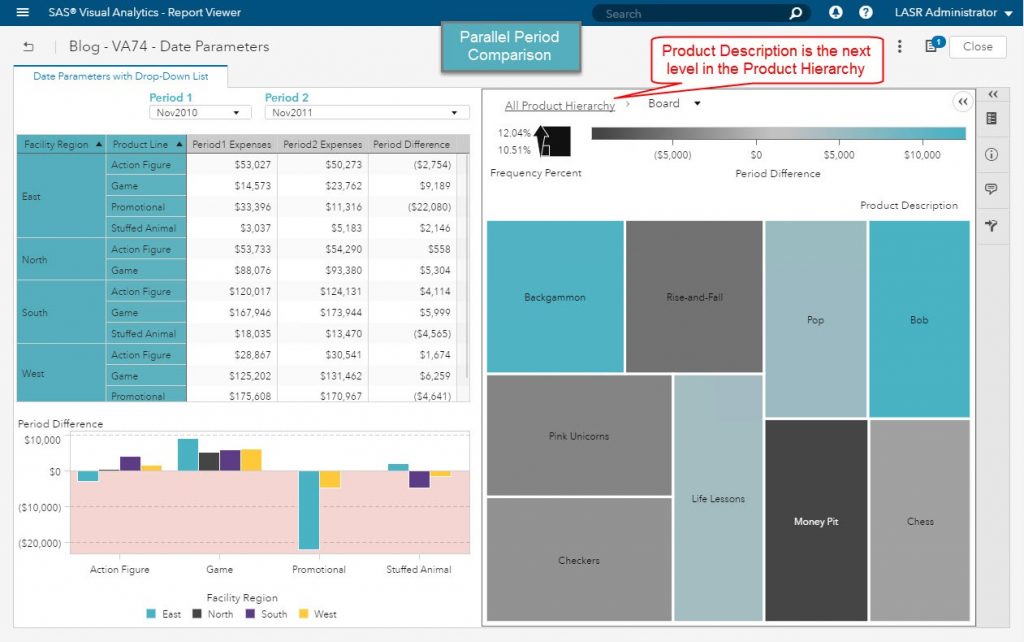Click the back arrow beside report title
1024x642 pixels.
pyautogui.click(x=28, y=47)
